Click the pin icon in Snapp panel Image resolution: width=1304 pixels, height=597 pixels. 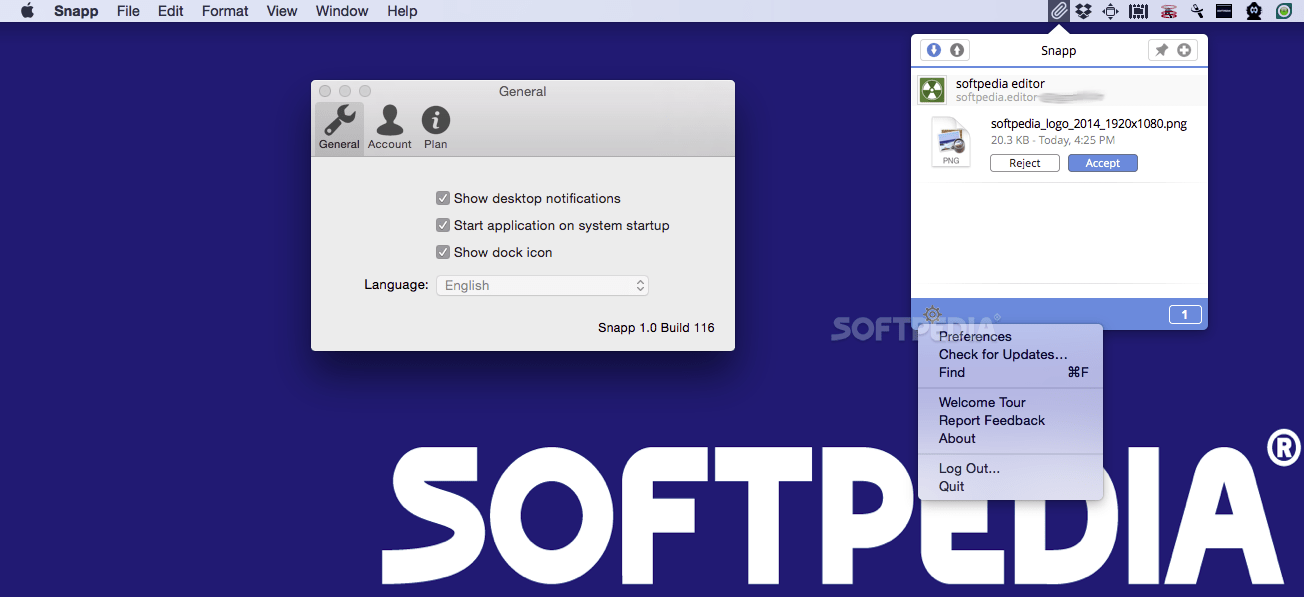pos(1161,50)
